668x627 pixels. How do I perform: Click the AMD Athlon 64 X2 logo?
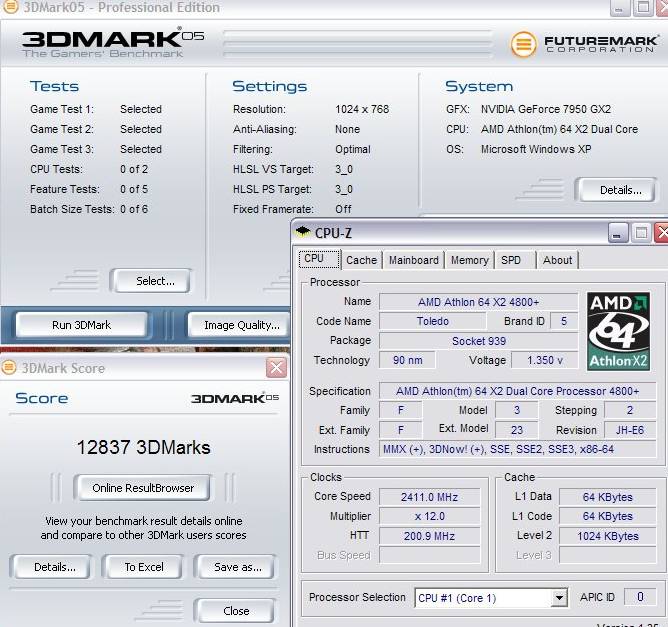pos(618,331)
